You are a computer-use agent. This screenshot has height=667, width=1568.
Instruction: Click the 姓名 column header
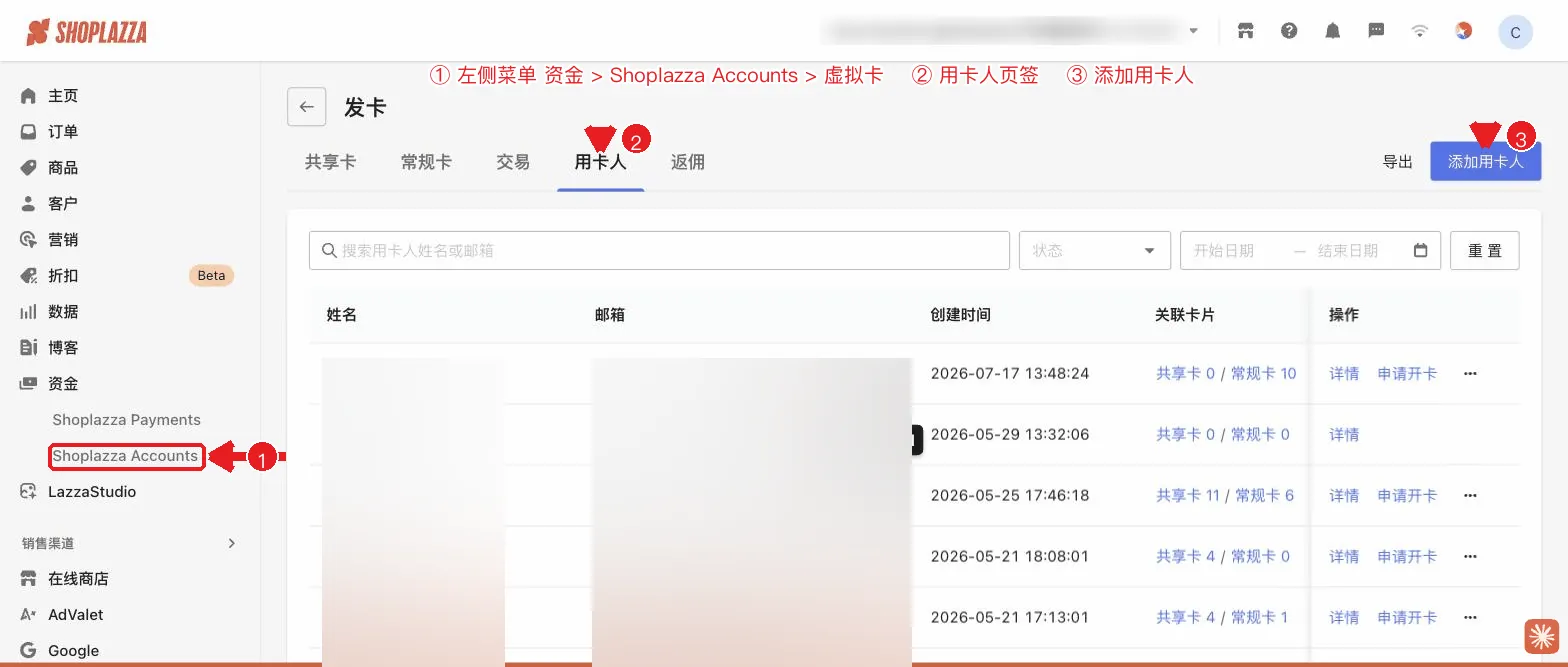(x=341, y=315)
